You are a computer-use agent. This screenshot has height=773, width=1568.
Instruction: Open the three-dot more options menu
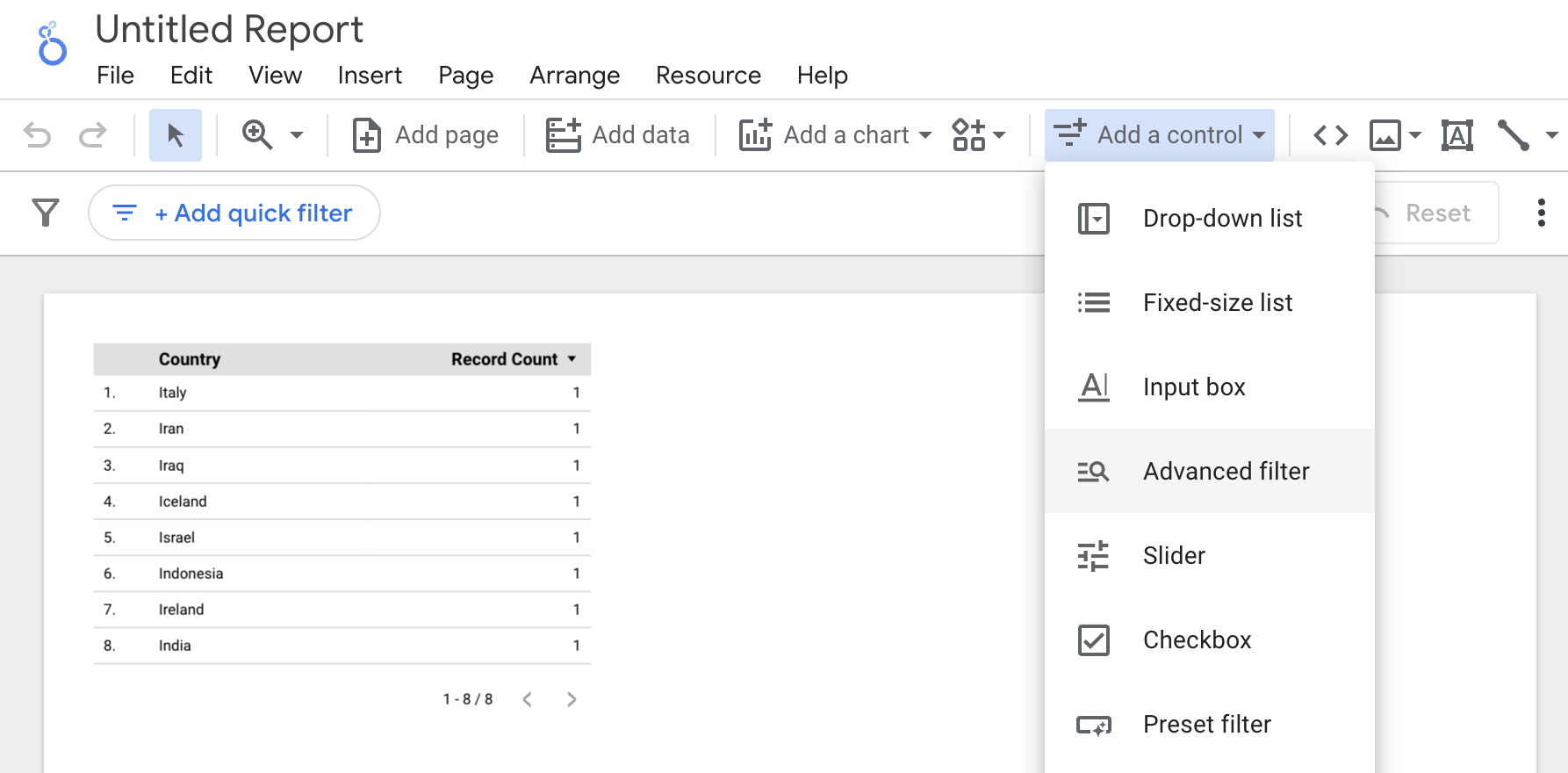1542,213
